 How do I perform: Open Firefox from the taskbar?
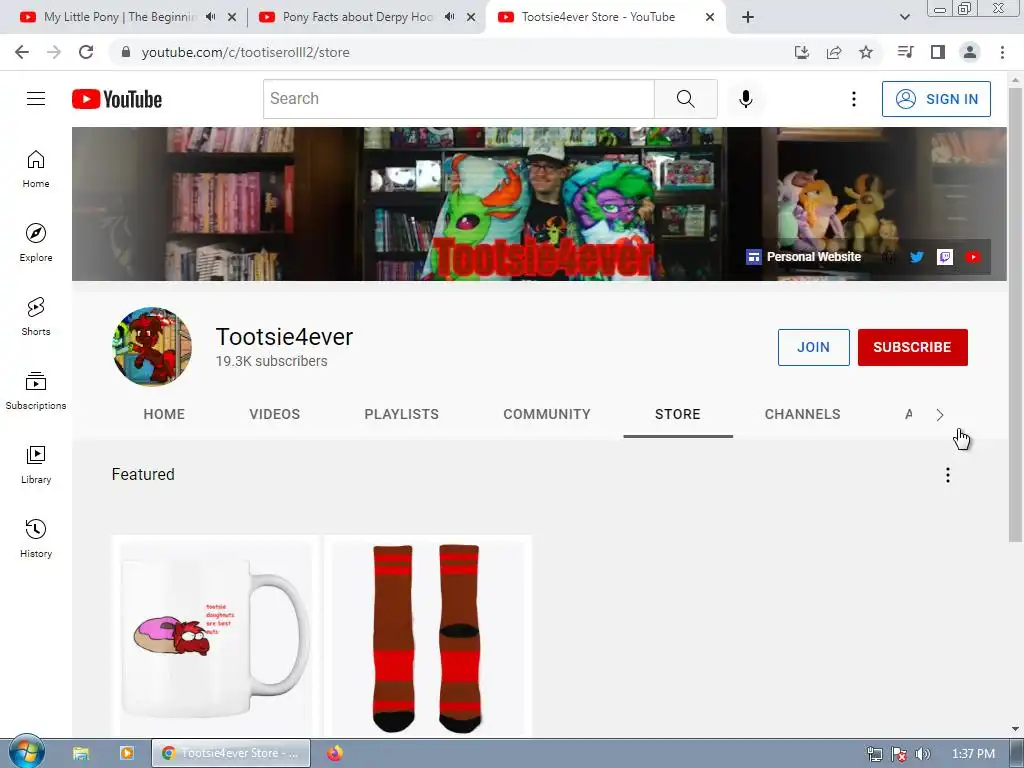tap(335, 753)
